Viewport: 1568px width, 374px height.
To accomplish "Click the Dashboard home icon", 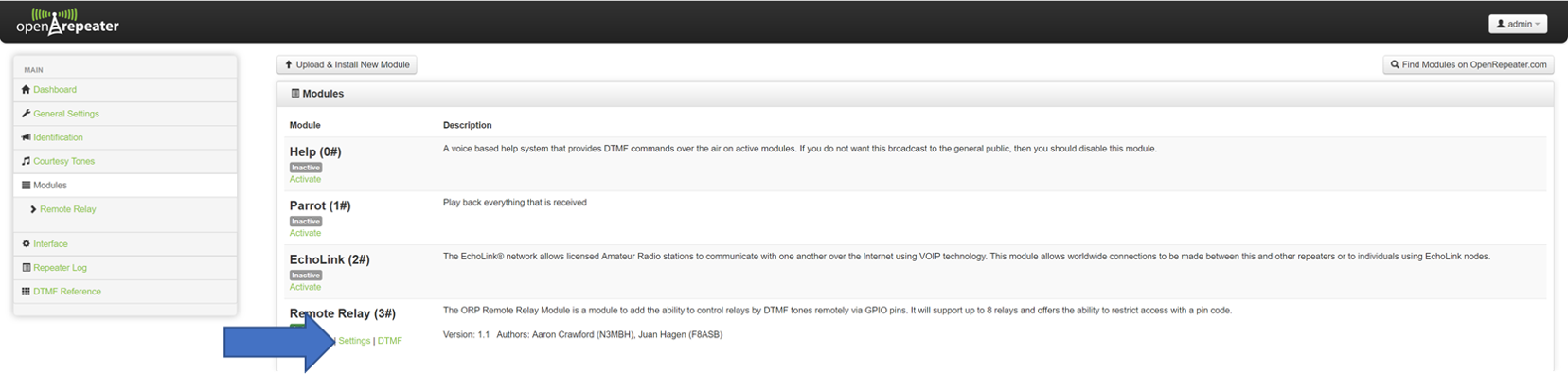I will click(26, 90).
